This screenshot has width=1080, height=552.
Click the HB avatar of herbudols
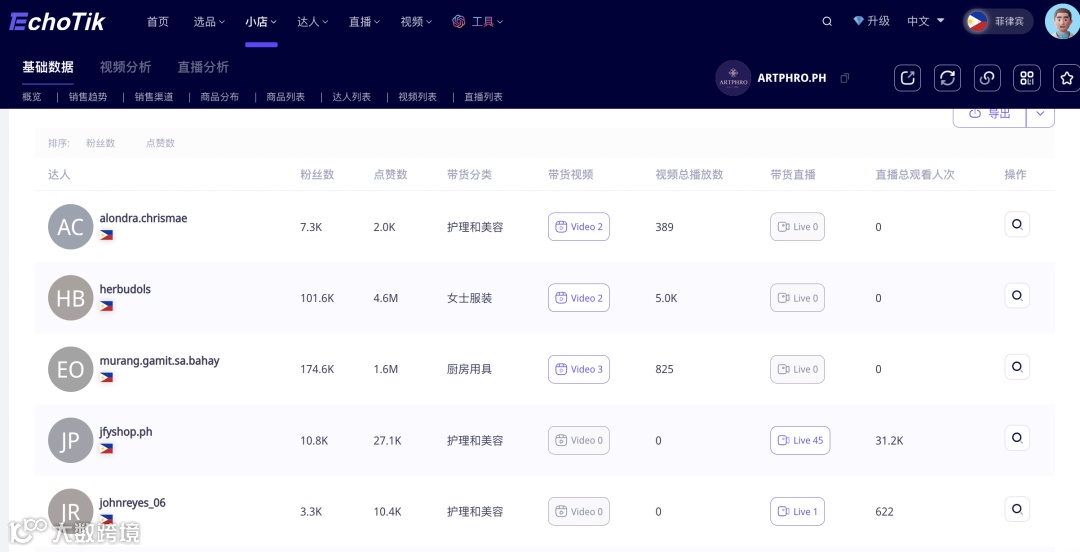click(x=70, y=298)
